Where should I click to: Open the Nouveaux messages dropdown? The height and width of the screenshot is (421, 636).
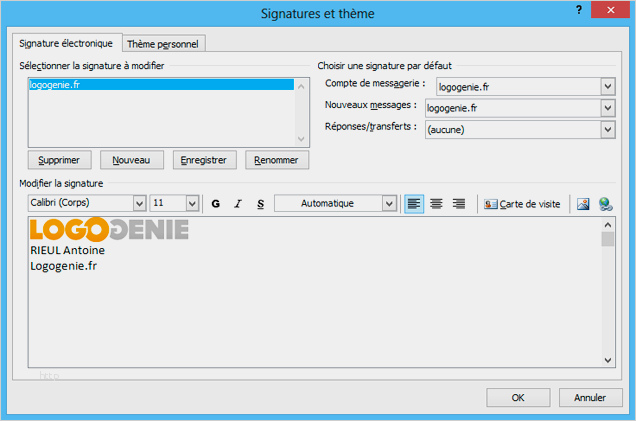click(608, 108)
